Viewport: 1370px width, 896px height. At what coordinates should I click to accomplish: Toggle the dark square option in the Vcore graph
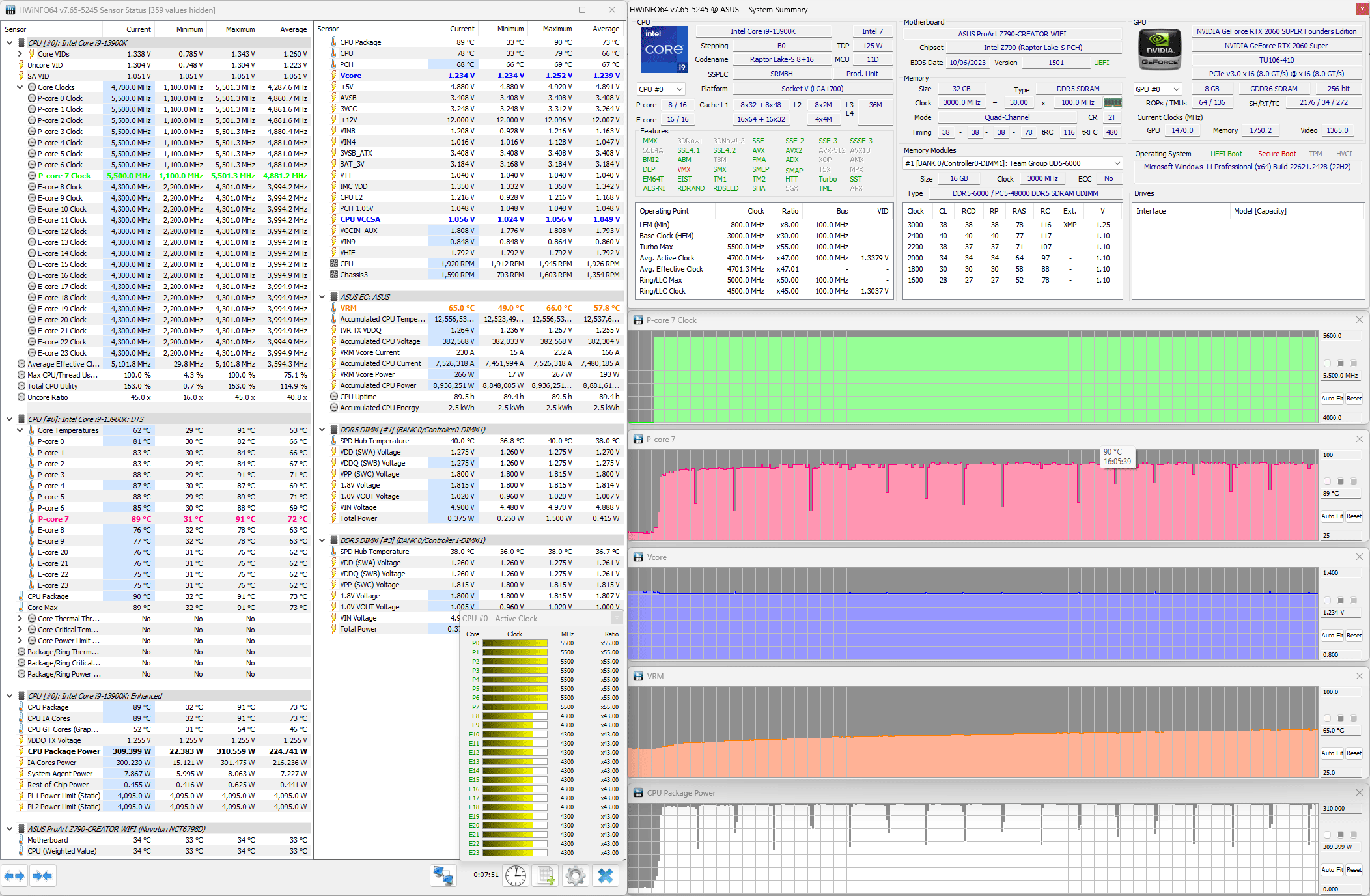[1340, 600]
